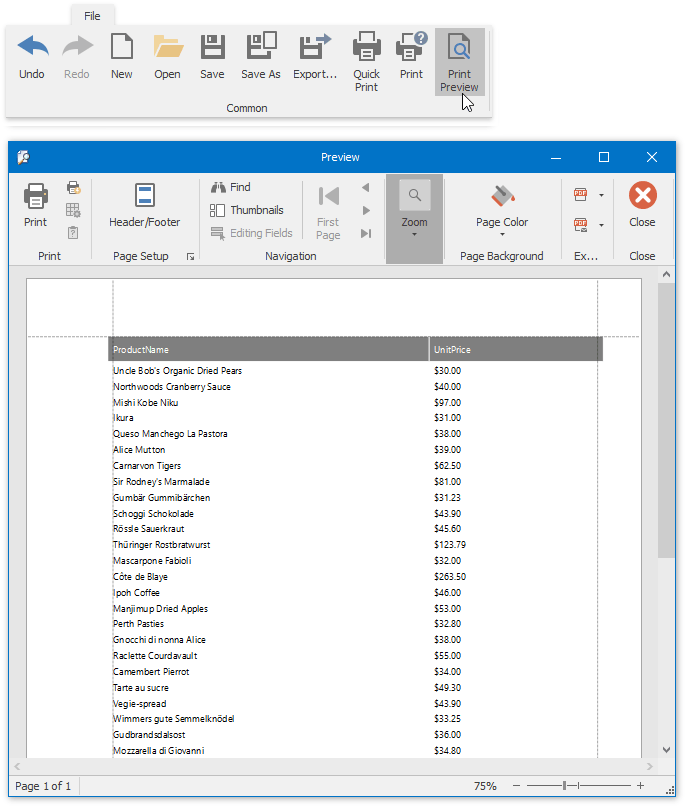The height and width of the screenshot is (809, 688).
Task: Click the large Print button in Preview
Action: [x=35, y=206]
